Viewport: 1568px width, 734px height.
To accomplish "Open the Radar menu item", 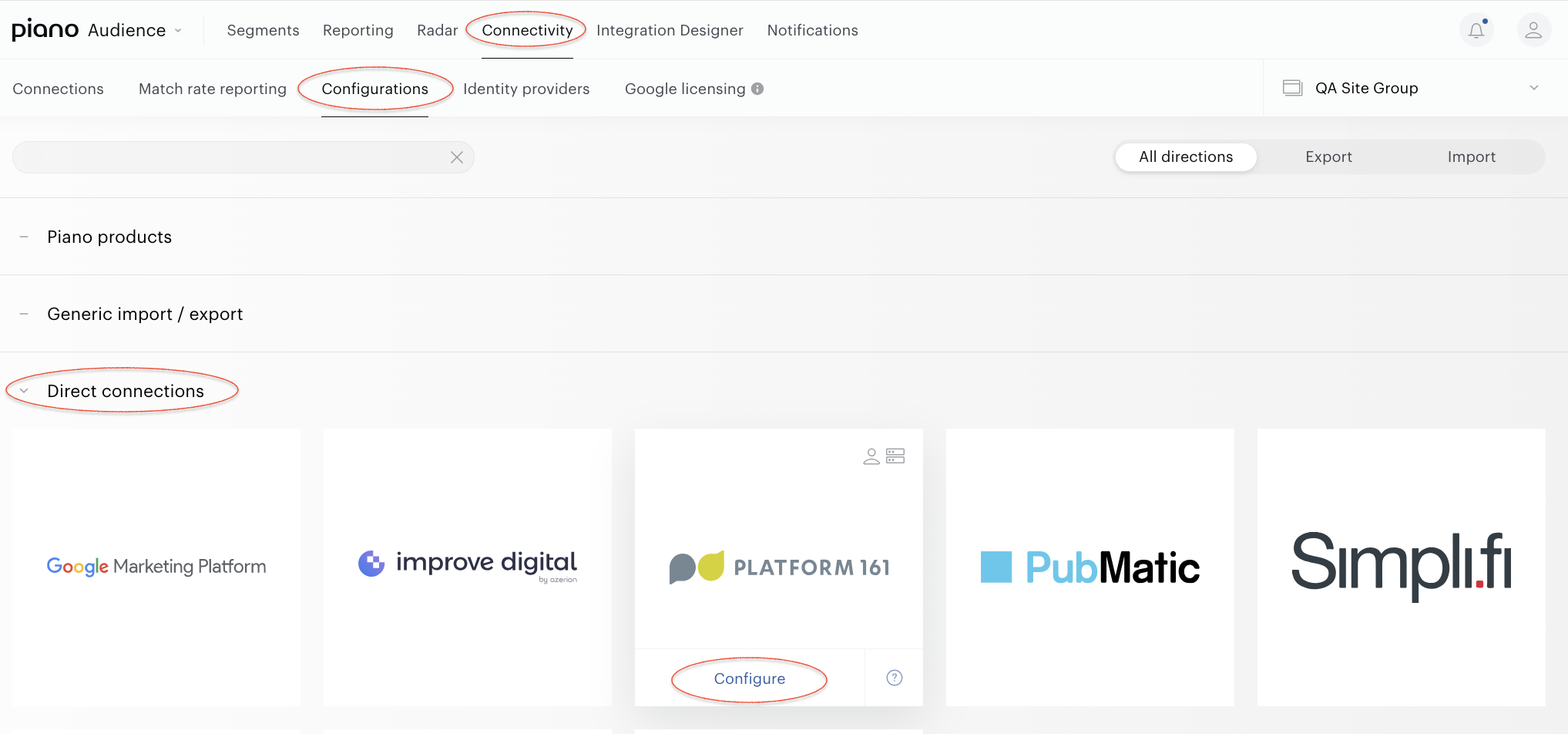I will [x=437, y=30].
